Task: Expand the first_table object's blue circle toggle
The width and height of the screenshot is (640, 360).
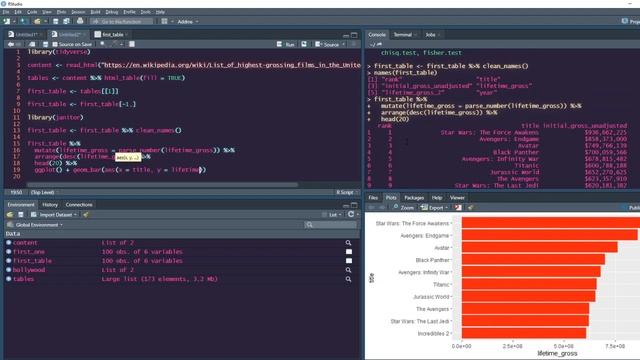Action: click(x=9, y=261)
